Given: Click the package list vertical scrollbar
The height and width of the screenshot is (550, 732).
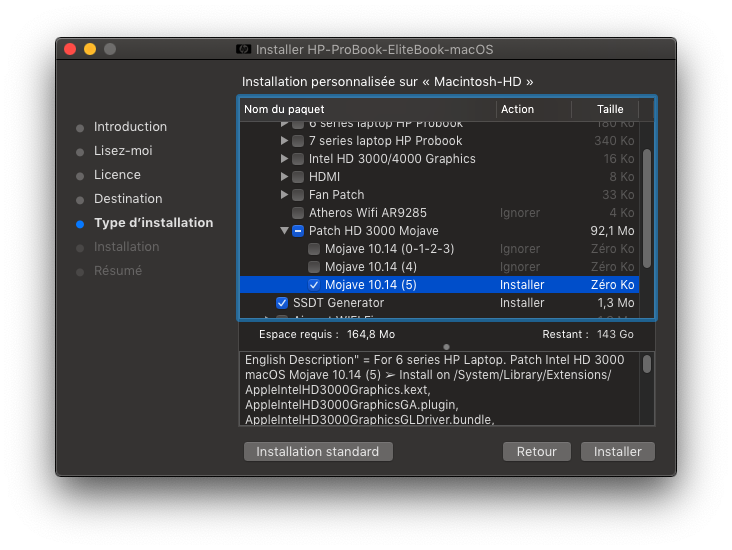Looking at the screenshot, I should pos(647,208).
